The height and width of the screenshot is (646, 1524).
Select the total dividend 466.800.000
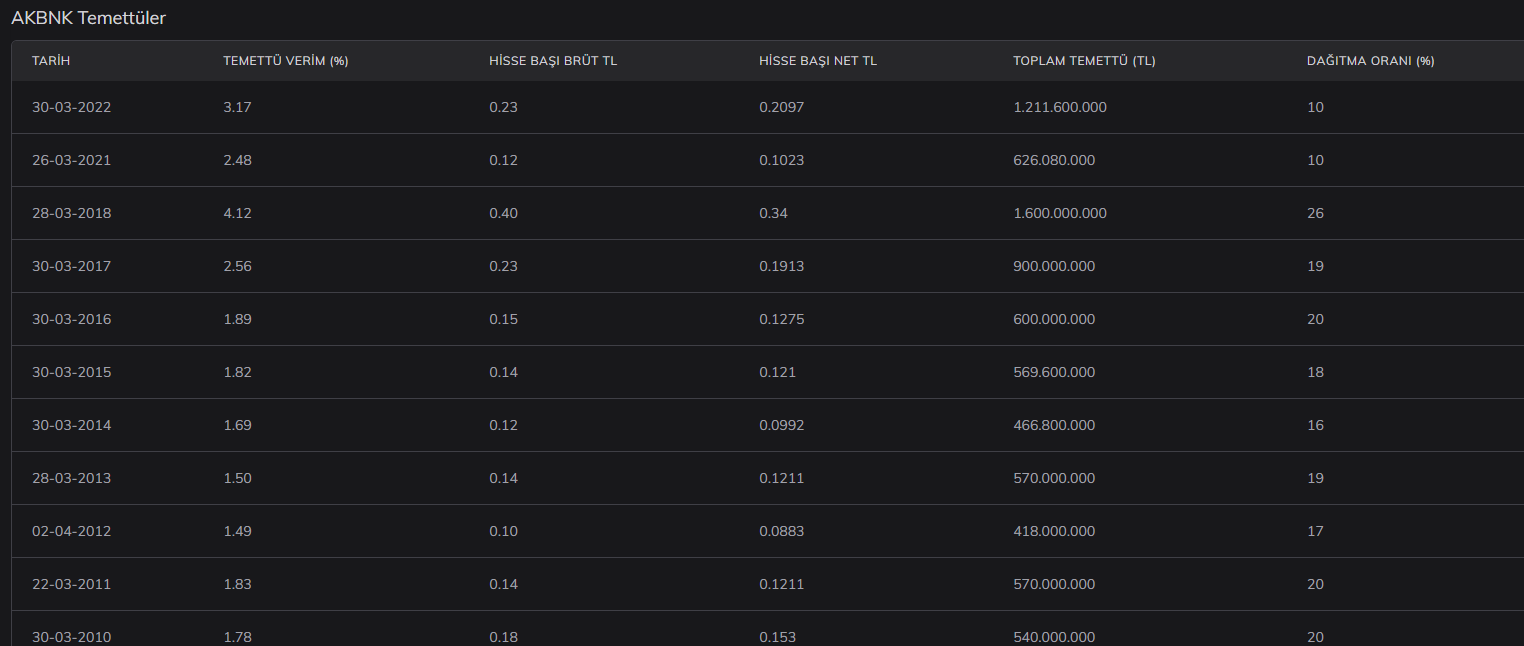click(1054, 425)
